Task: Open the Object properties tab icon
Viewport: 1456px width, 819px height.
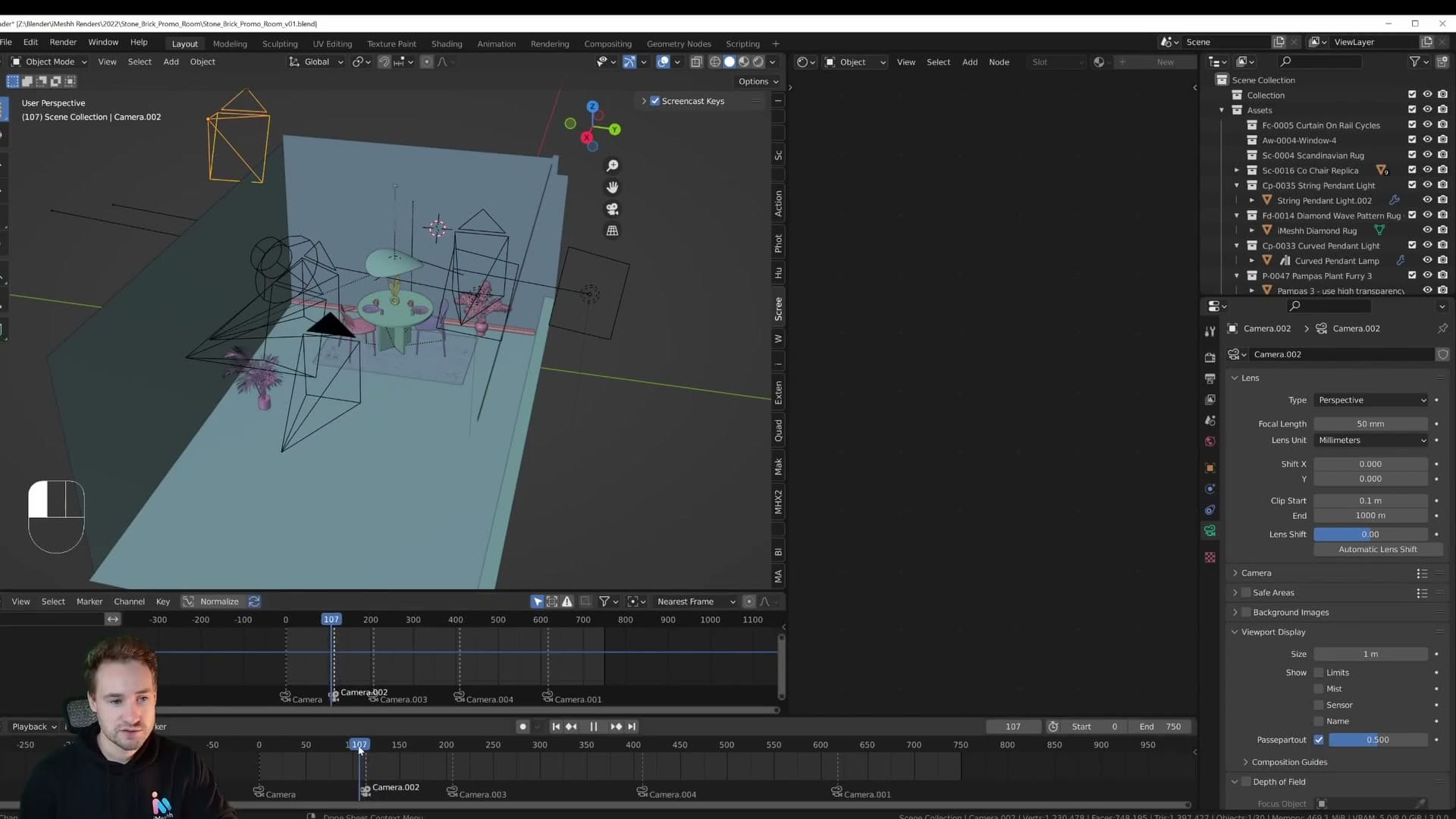Action: [x=1210, y=468]
